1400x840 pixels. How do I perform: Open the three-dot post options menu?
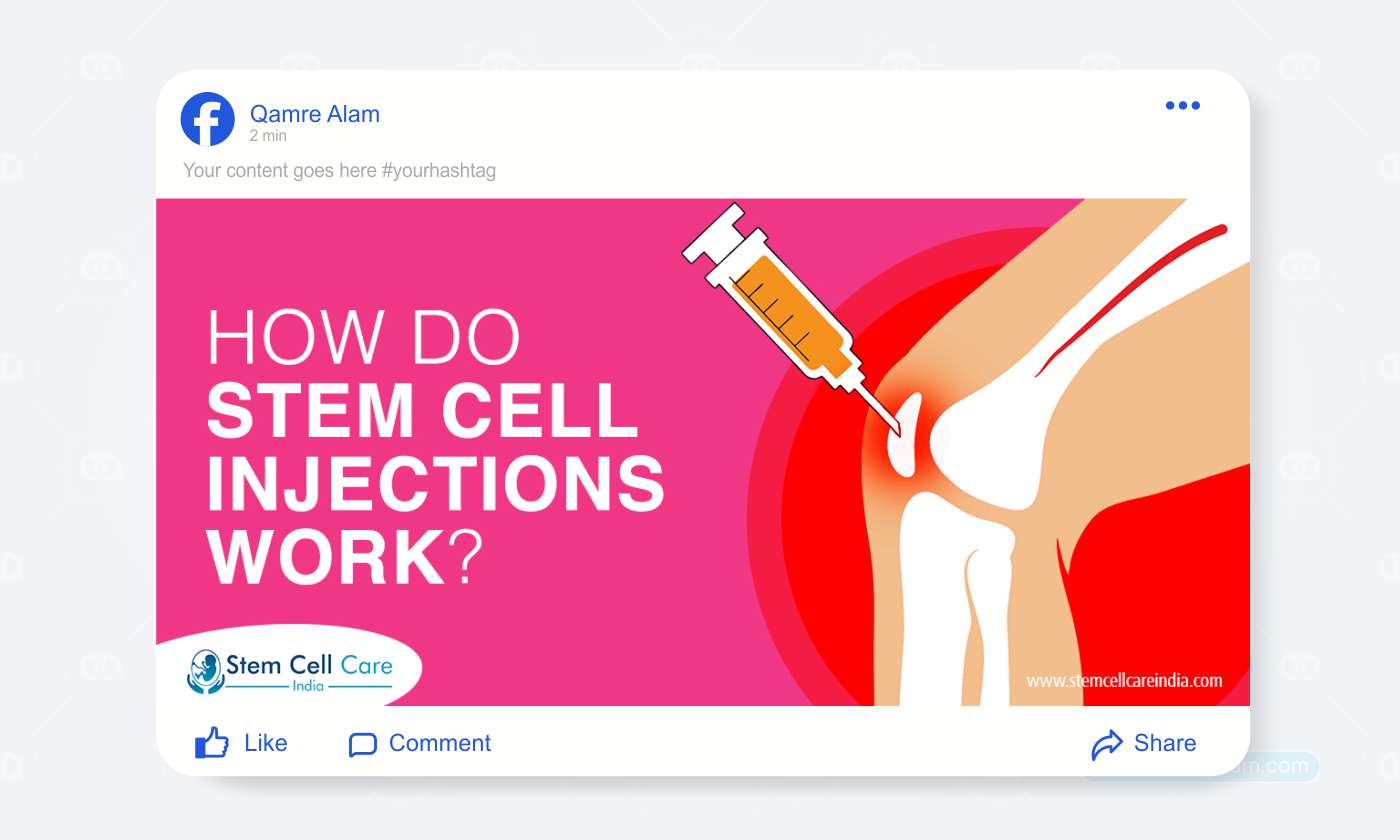(x=1182, y=106)
